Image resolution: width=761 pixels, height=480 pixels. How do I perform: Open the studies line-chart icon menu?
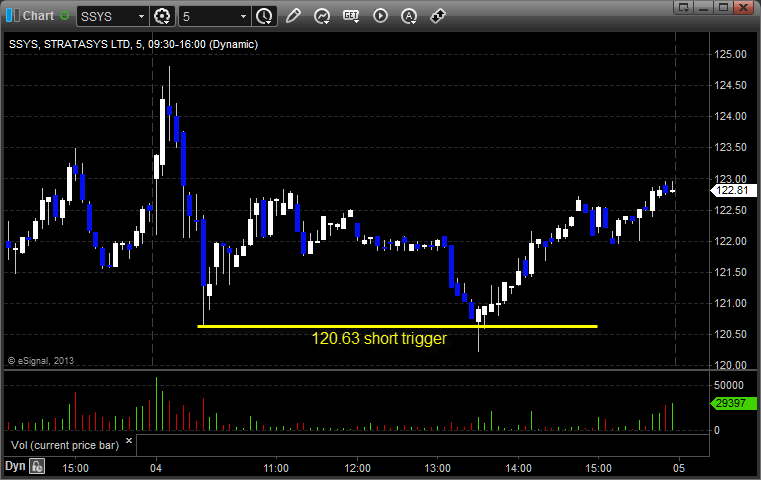[x=322, y=16]
